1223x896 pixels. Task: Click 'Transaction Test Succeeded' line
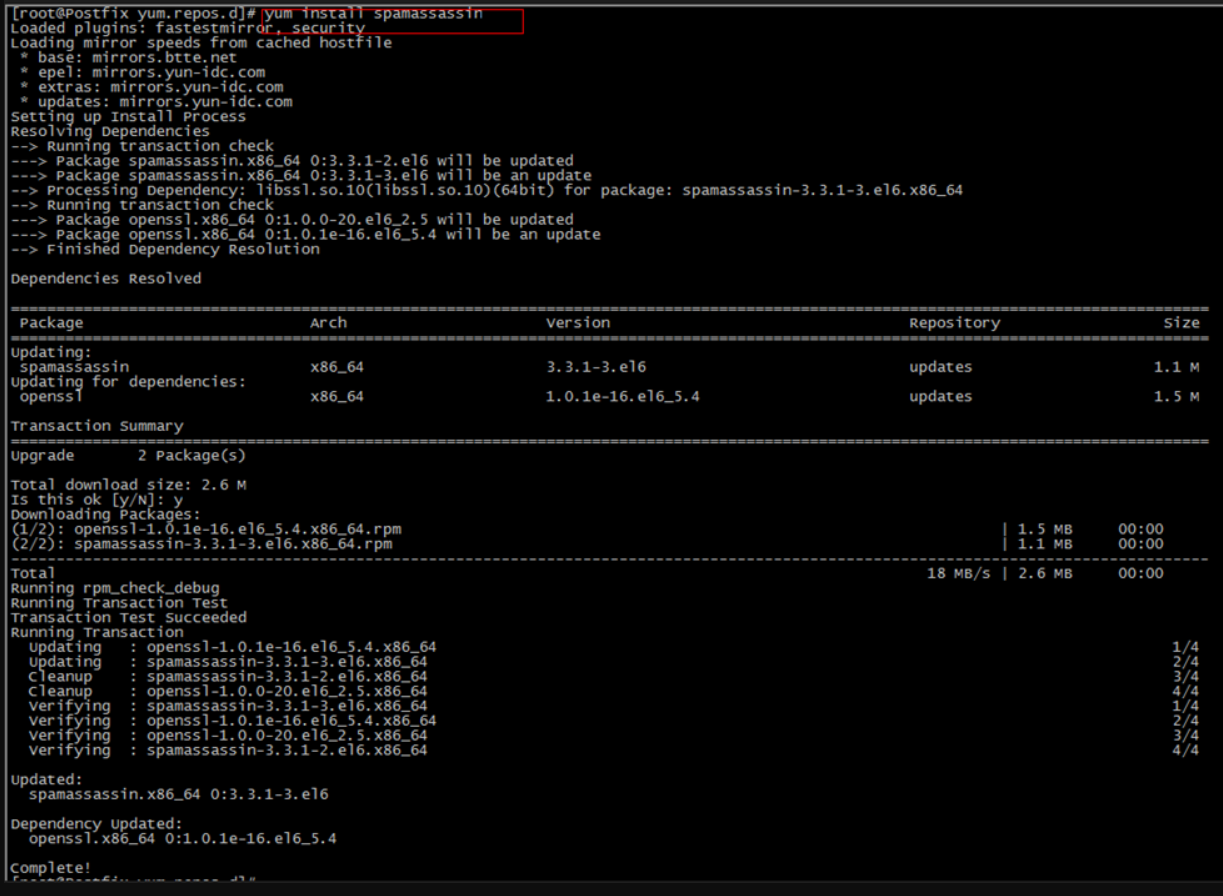(x=129, y=617)
